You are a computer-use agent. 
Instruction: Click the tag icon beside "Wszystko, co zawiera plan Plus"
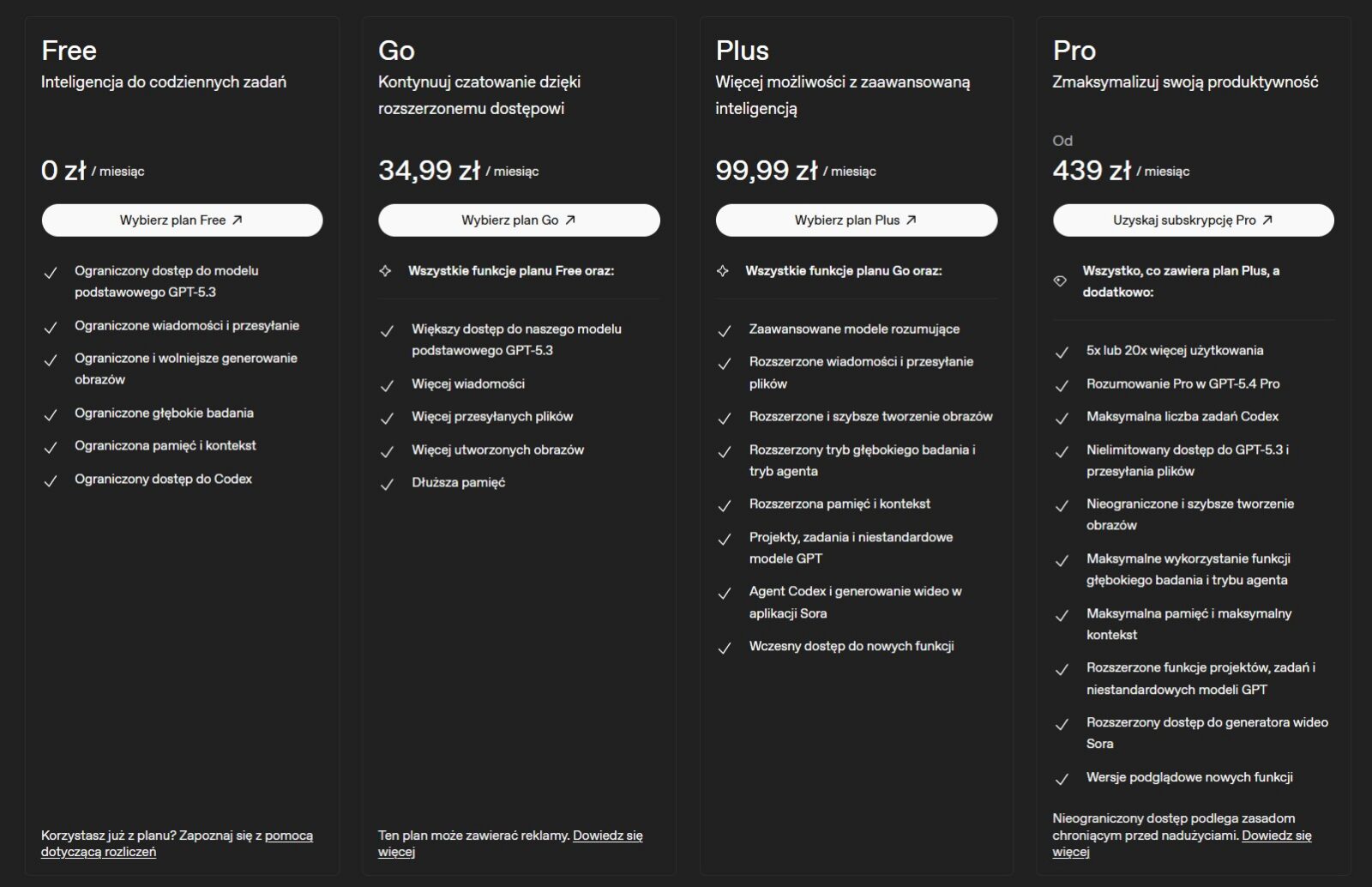click(1060, 281)
